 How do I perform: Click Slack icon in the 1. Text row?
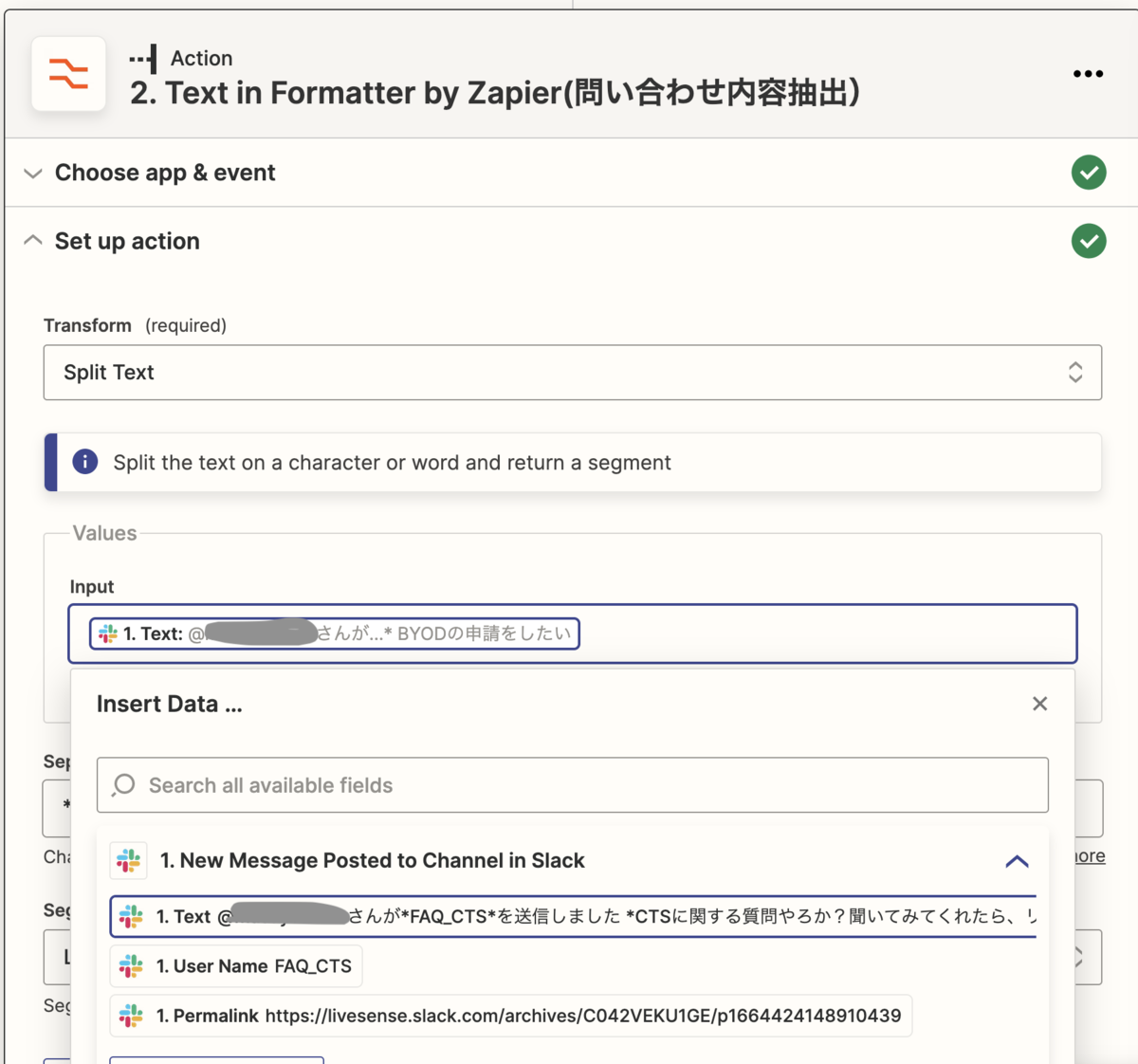coord(131,917)
